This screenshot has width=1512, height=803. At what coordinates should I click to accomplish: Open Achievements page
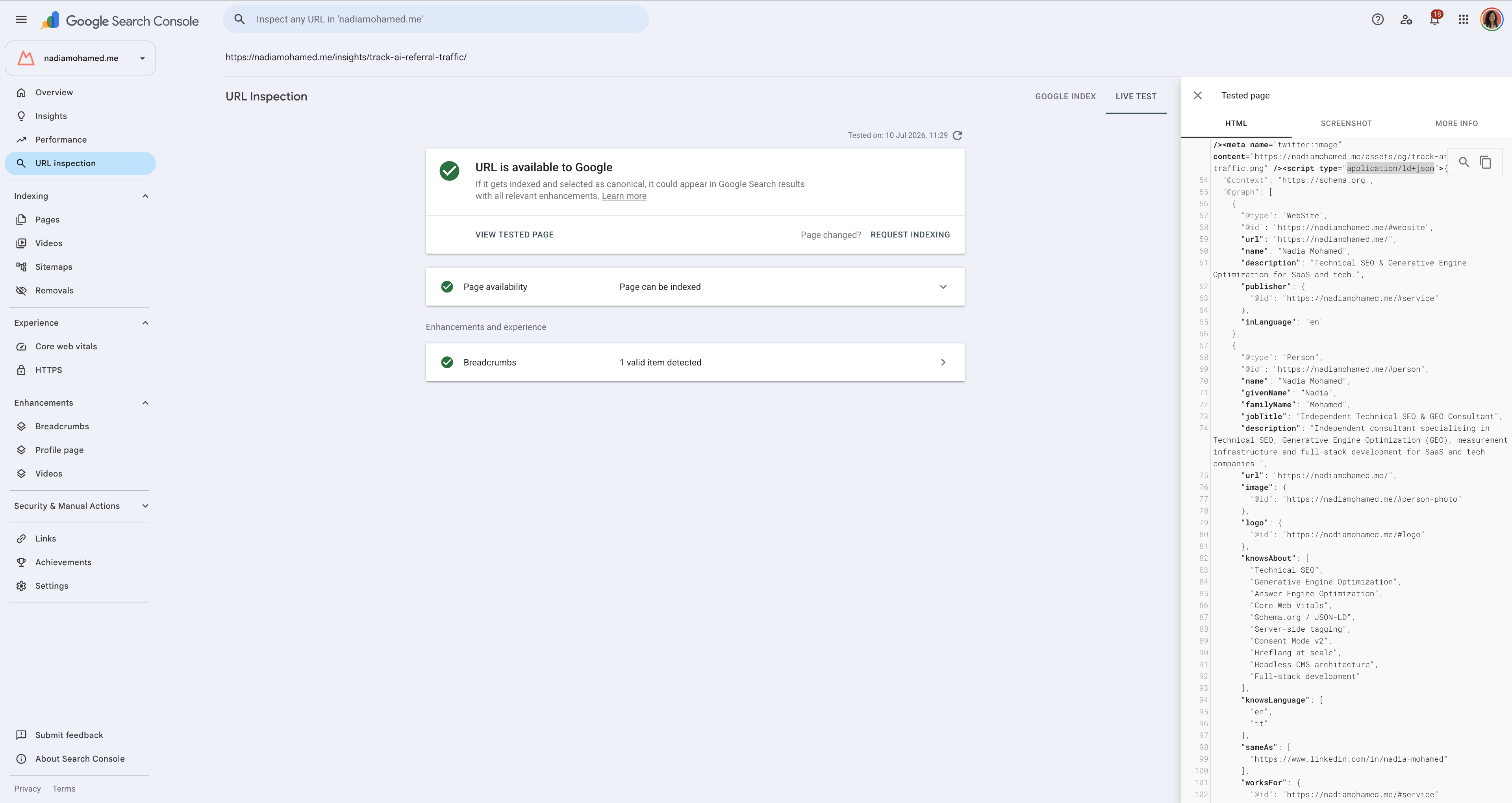(x=80, y=562)
